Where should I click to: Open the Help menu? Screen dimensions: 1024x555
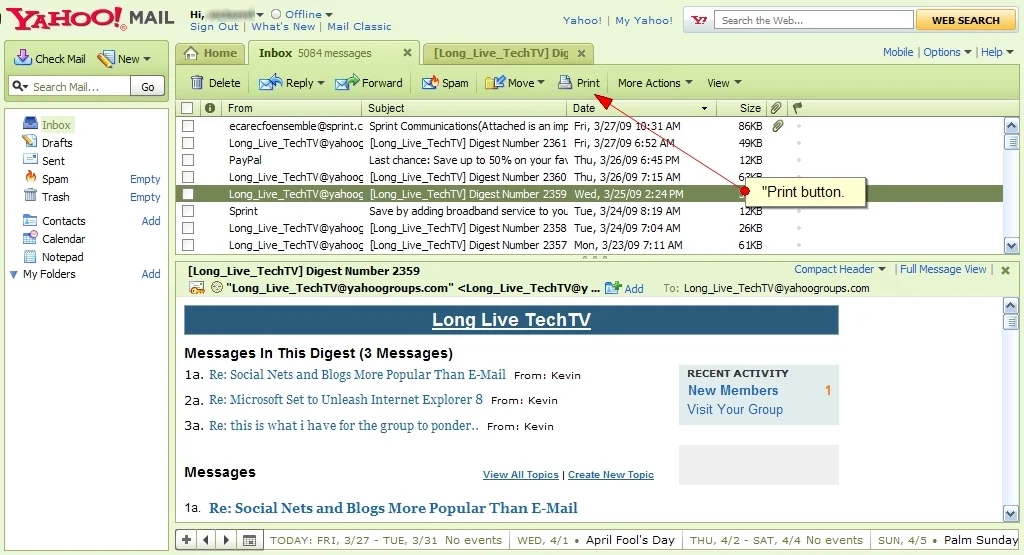coord(997,52)
